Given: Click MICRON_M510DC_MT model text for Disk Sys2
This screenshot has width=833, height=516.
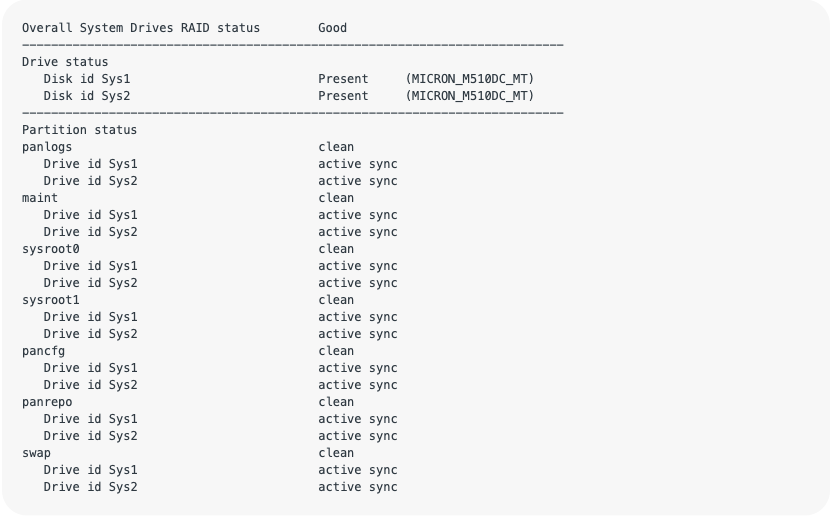Looking at the screenshot, I should (x=470, y=96).
